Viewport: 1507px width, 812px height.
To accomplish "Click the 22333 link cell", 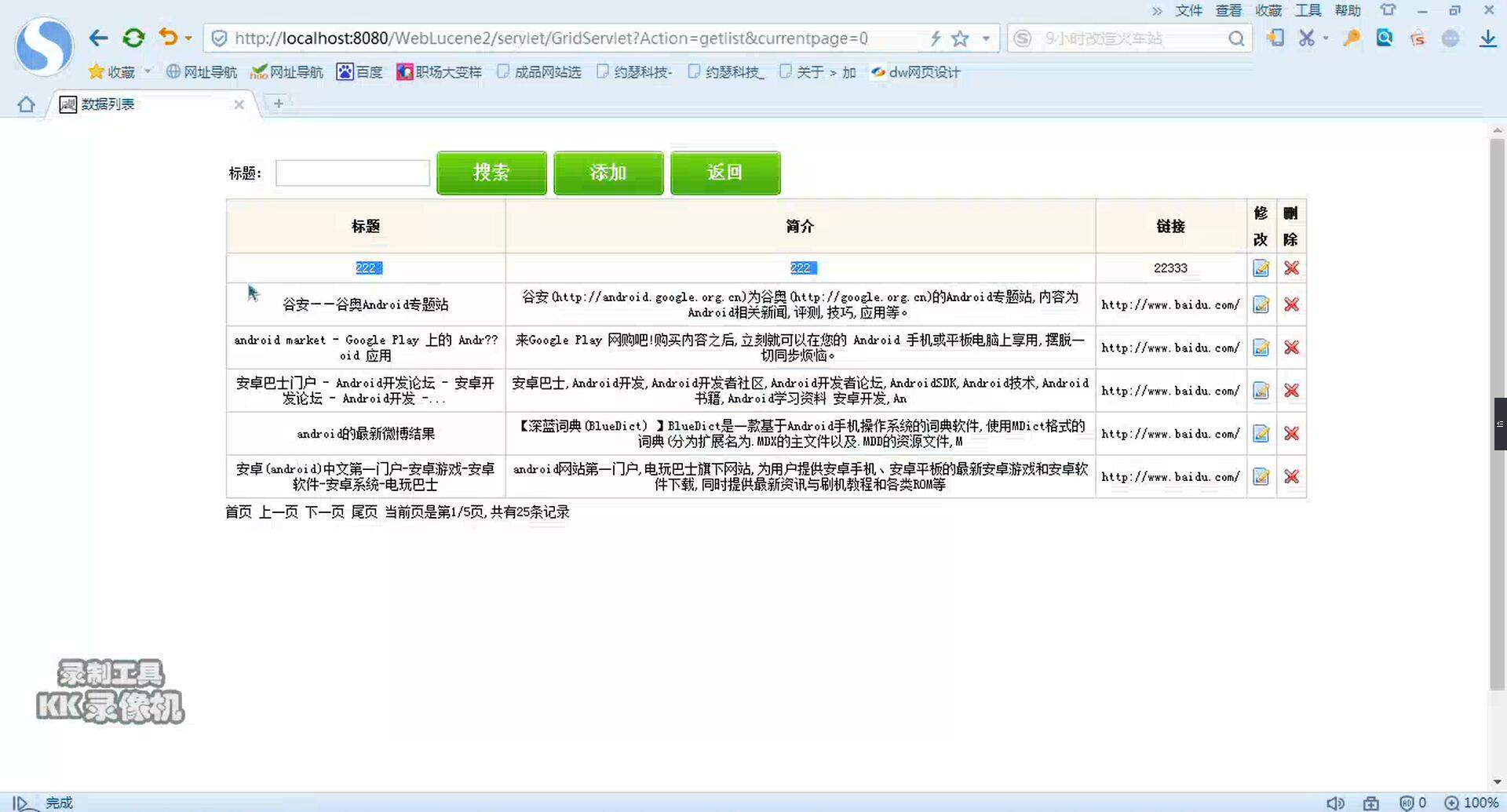I will click(x=1170, y=268).
